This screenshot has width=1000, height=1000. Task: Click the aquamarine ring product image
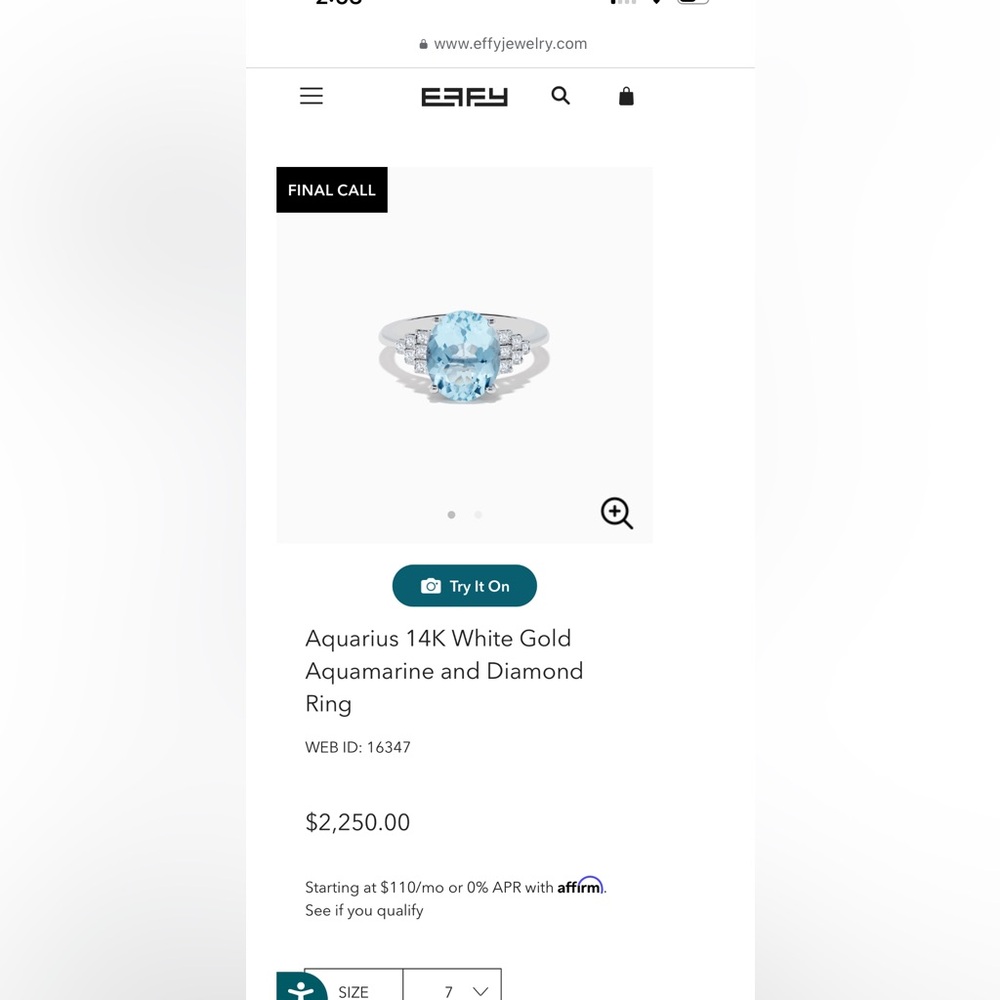point(464,355)
